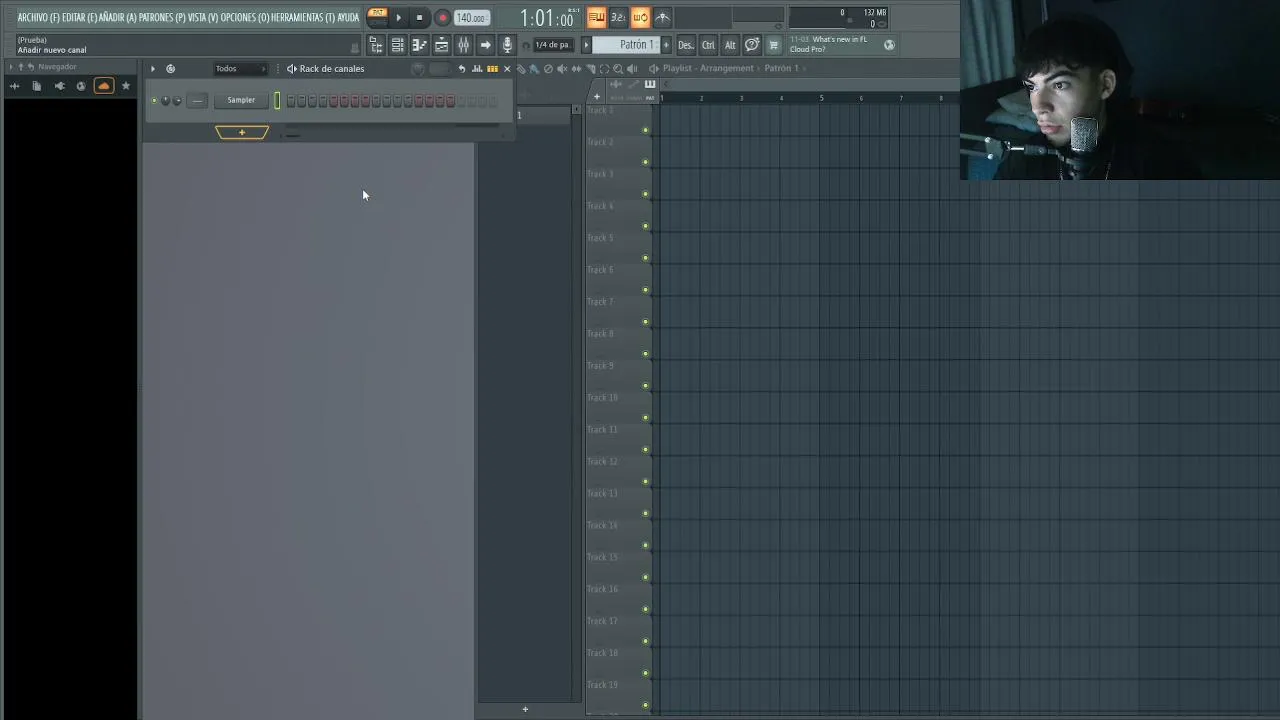
Task: Toggle Track 9 mute light
Action: click(x=645, y=385)
